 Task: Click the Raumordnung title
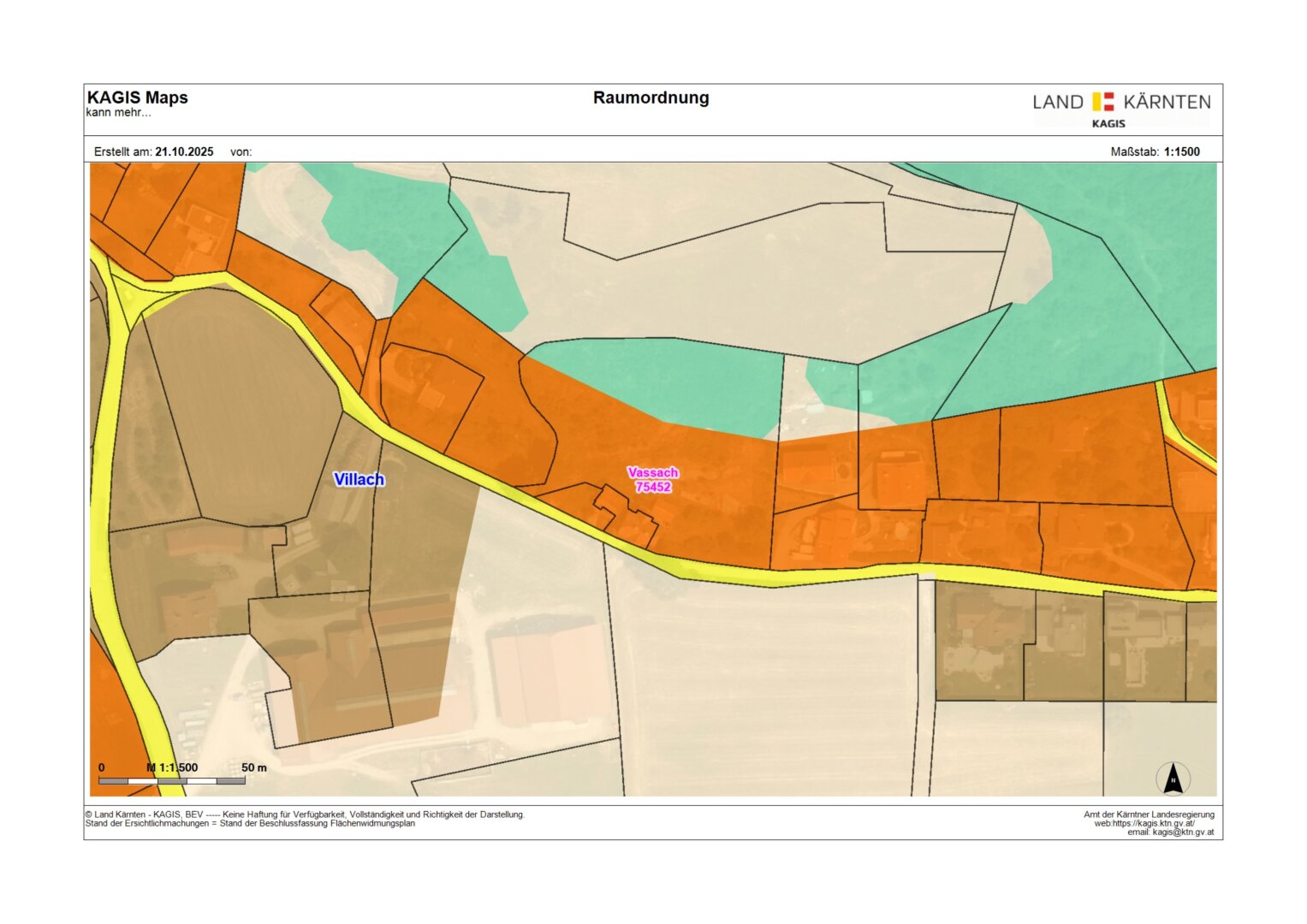651,98
